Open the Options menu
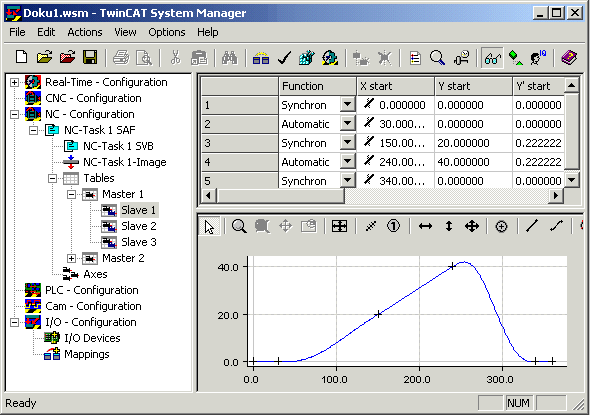The image size is (590, 415). coord(167,32)
